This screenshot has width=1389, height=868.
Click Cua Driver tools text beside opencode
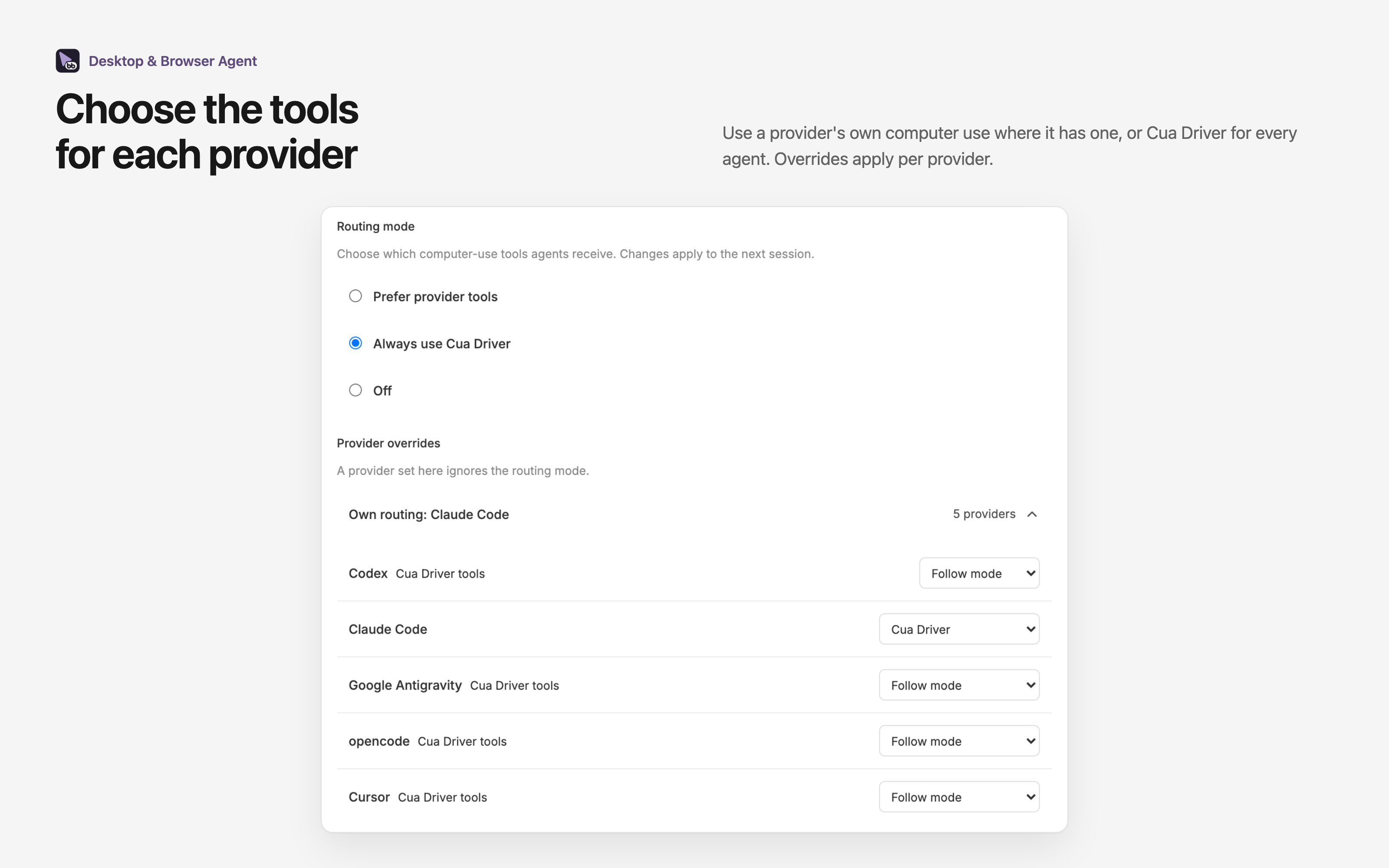click(462, 741)
